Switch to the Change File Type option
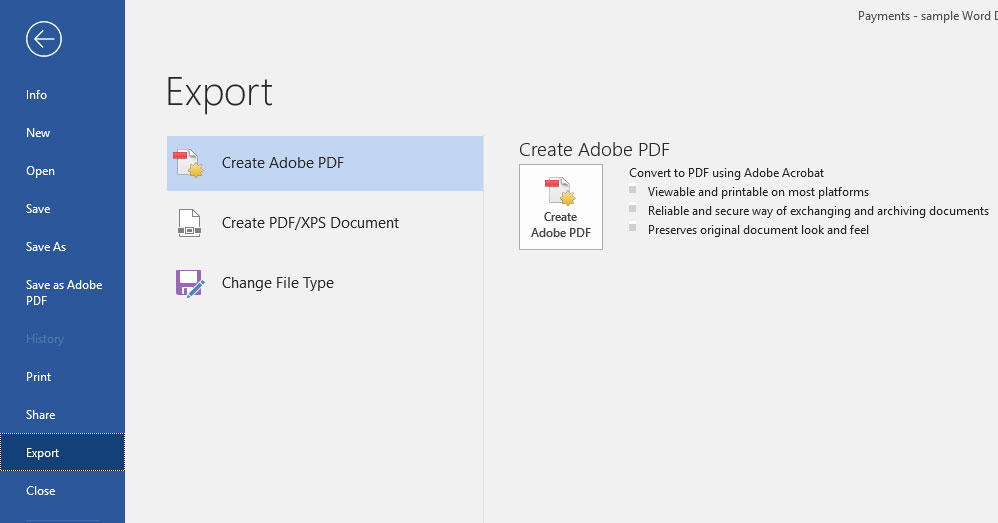This screenshot has height=523, width=998. pyautogui.click(x=278, y=283)
